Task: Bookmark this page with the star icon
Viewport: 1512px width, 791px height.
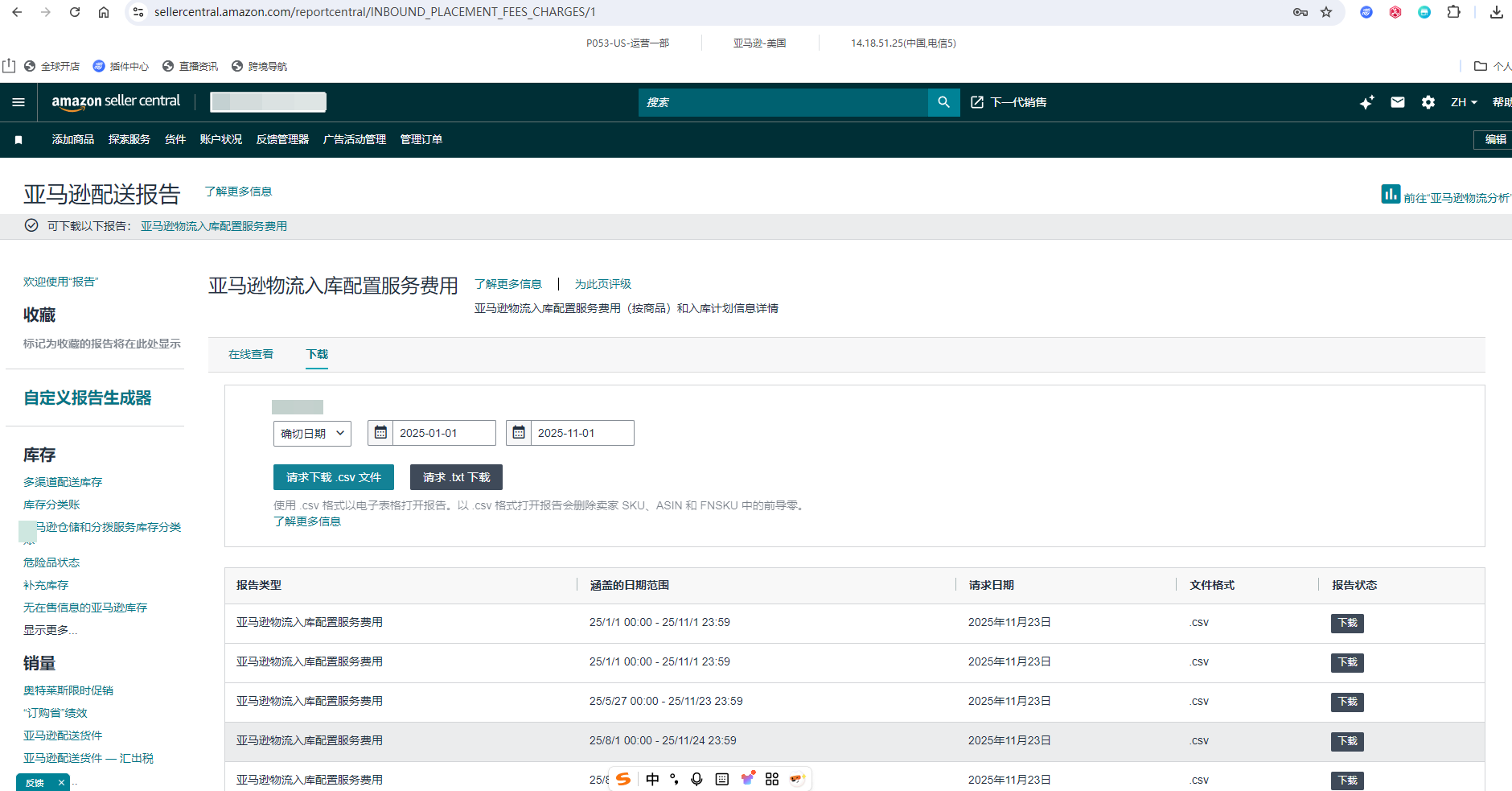Action: click(1326, 12)
